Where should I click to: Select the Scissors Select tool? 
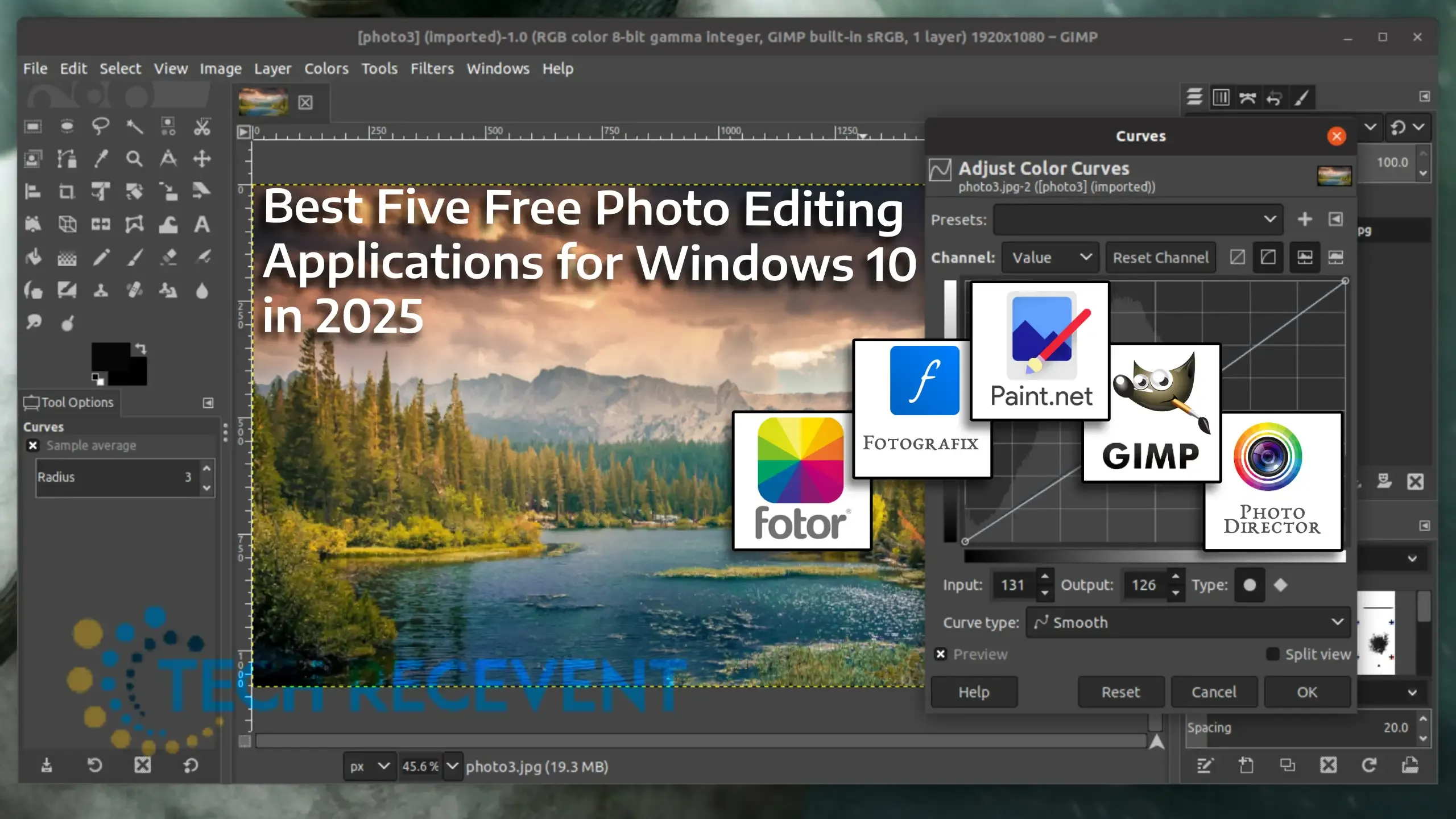click(x=202, y=126)
